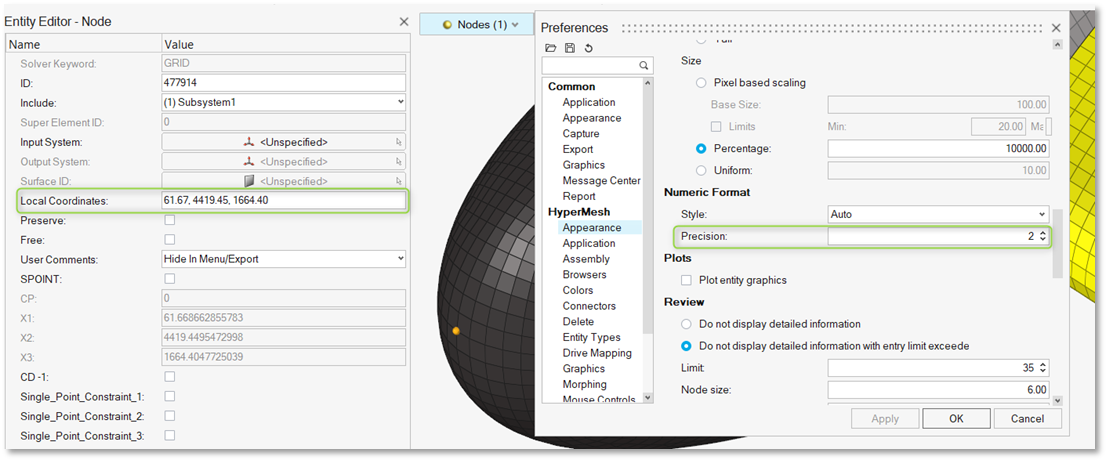
Task: Click the Input System axis icon
Action: (249, 142)
